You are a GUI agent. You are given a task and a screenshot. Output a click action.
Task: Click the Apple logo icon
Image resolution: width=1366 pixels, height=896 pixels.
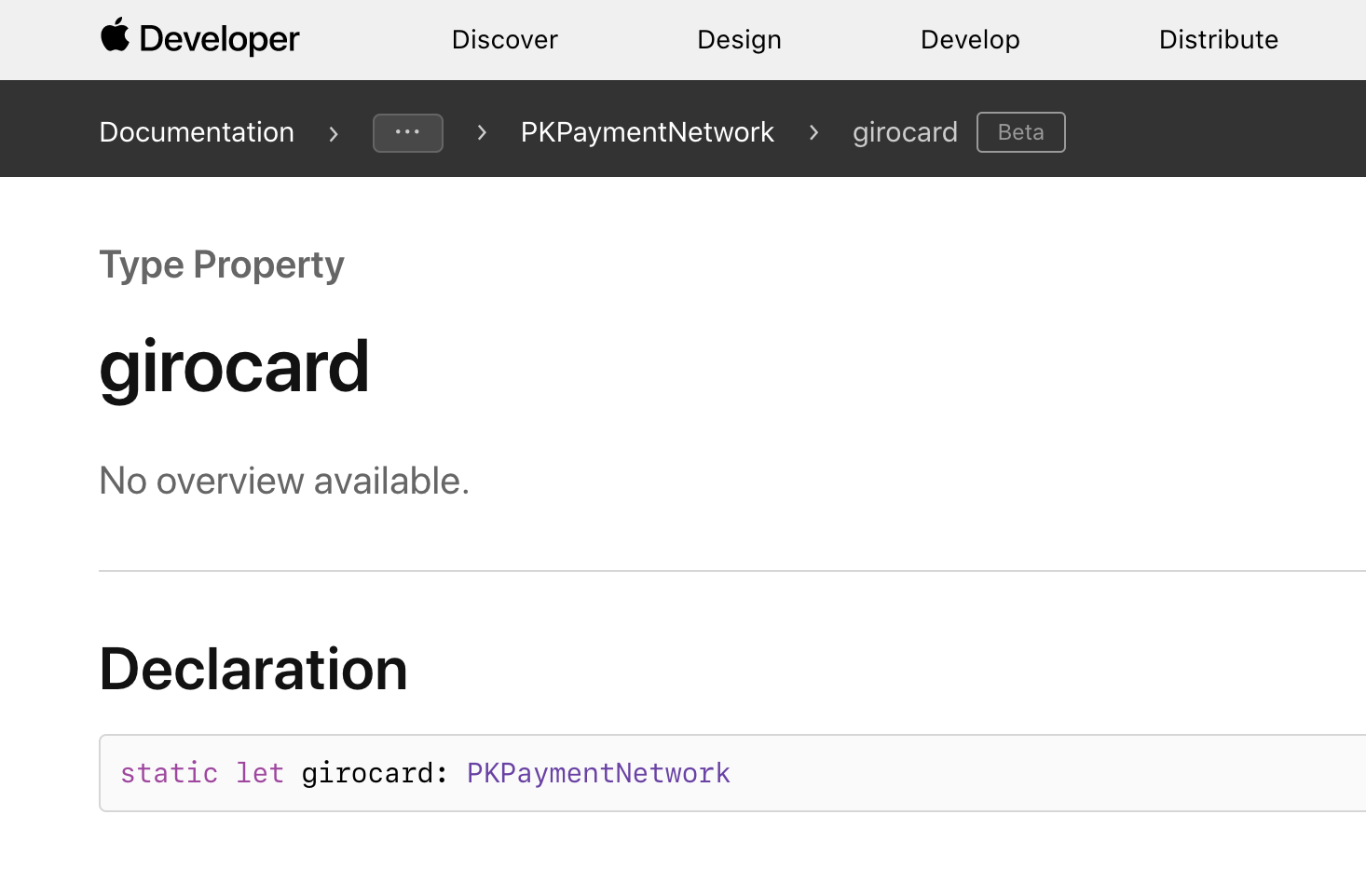pos(115,36)
